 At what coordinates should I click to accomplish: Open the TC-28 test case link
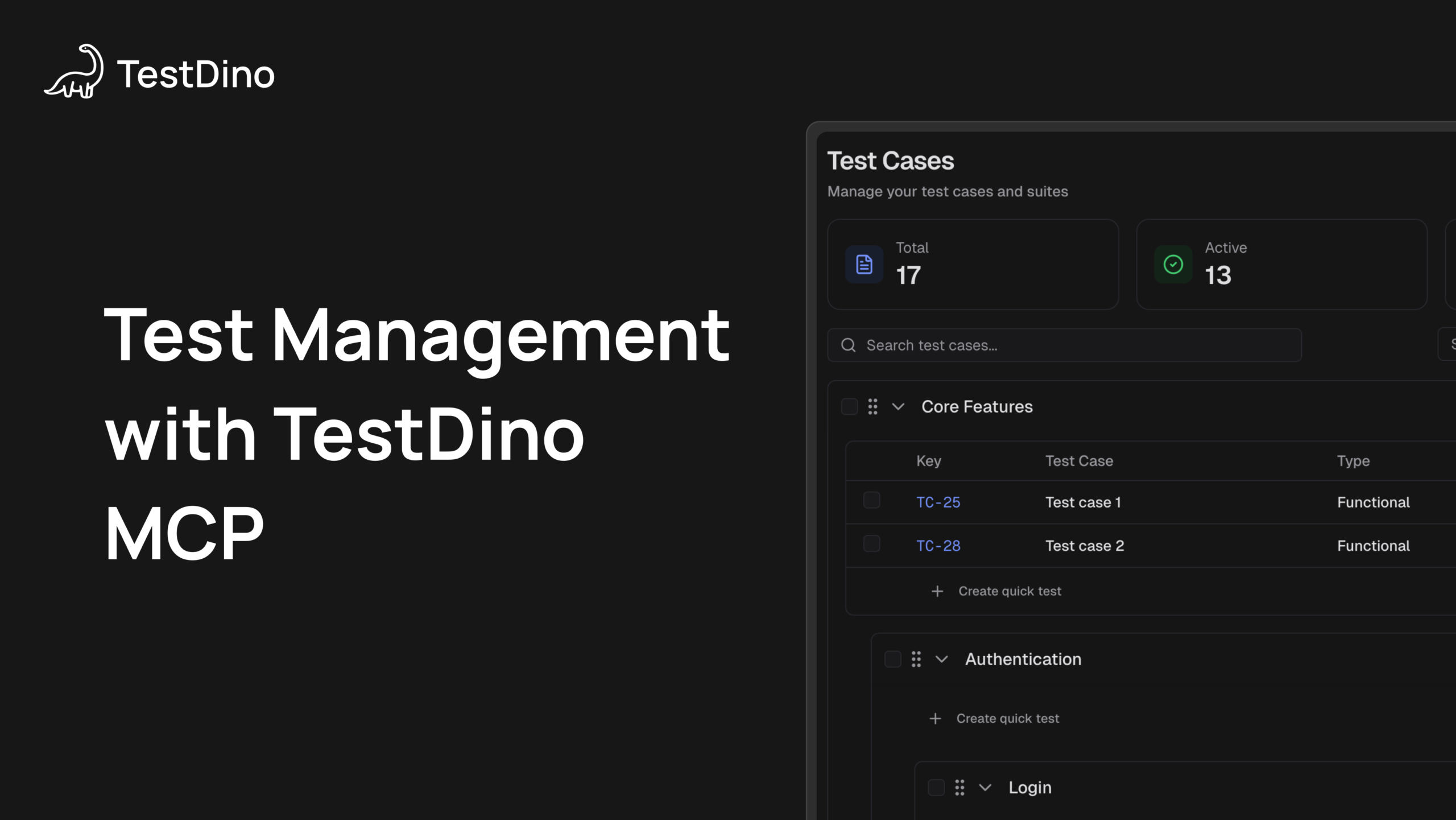[x=938, y=546]
